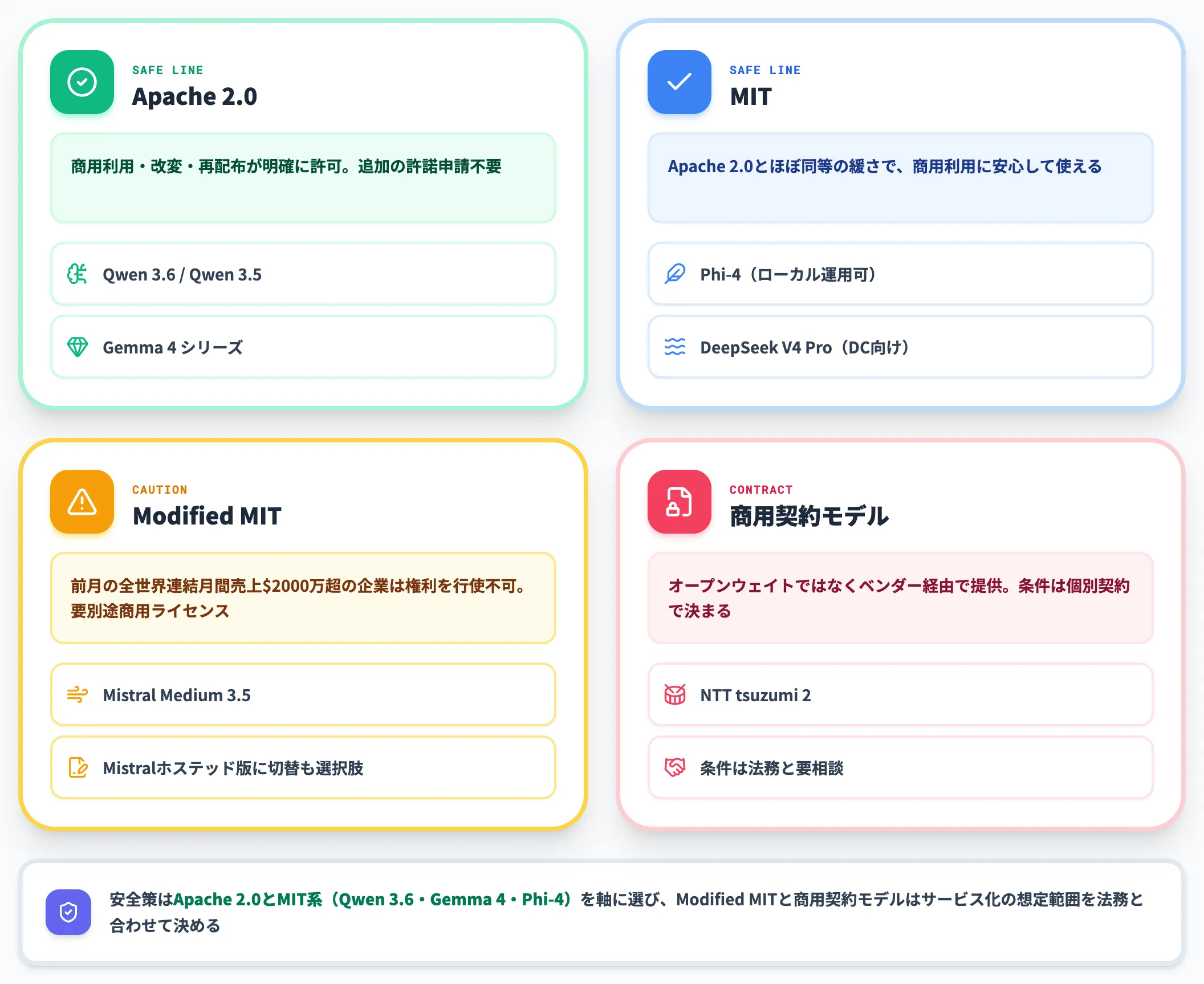Select the Gemma 4 シリーズ row
This screenshot has height=984, width=1204.
pos(303,347)
